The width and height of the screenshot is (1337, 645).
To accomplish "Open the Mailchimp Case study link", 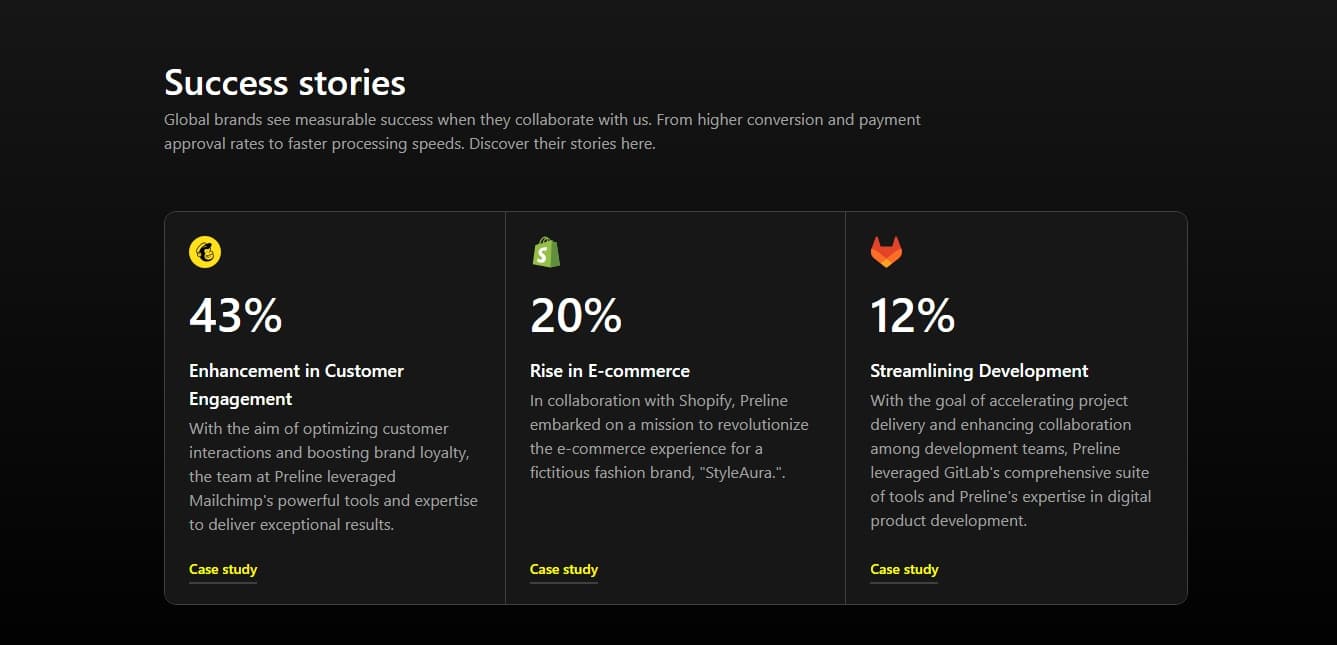I will 223,569.
